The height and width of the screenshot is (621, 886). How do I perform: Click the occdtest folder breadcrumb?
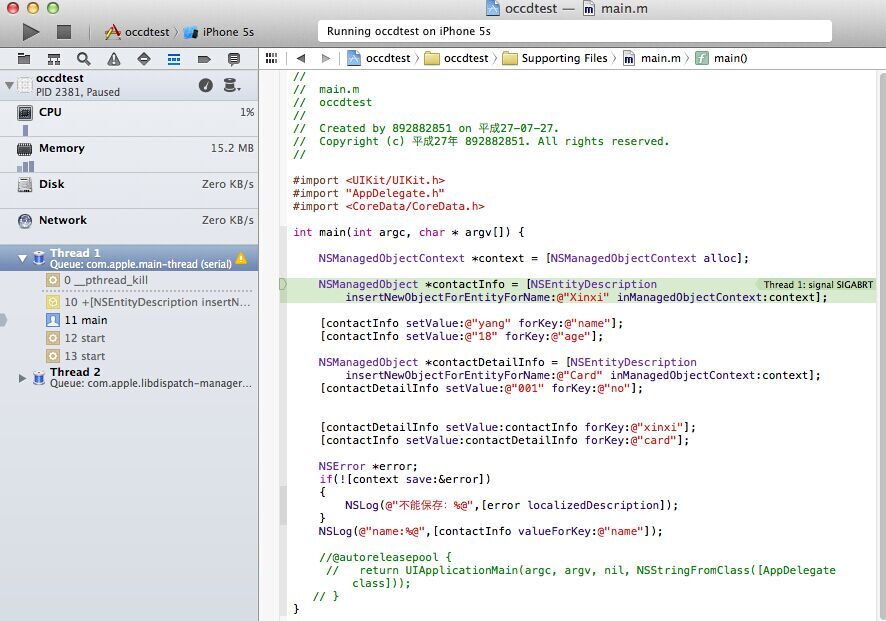click(x=457, y=58)
